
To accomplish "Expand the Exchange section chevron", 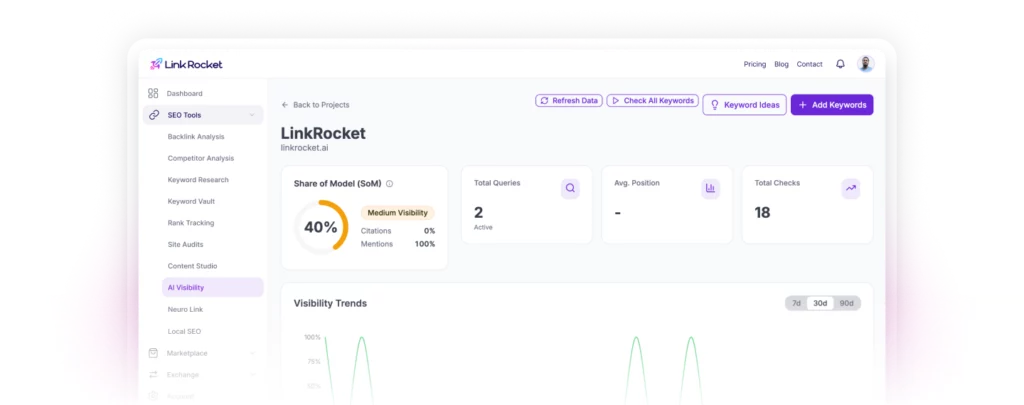I will click(x=252, y=375).
